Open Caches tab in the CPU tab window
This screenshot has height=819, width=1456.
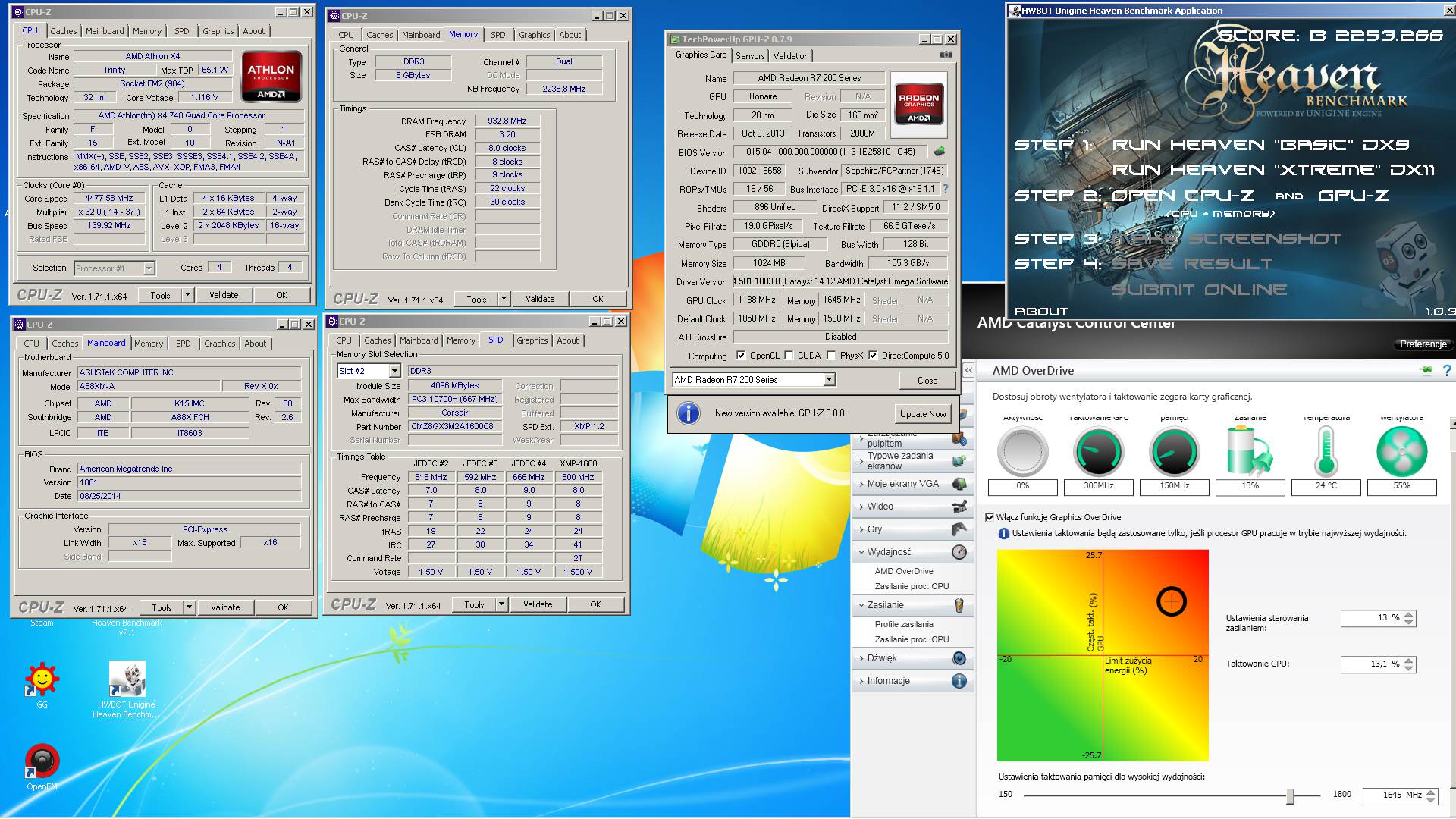[x=64, y=31]
